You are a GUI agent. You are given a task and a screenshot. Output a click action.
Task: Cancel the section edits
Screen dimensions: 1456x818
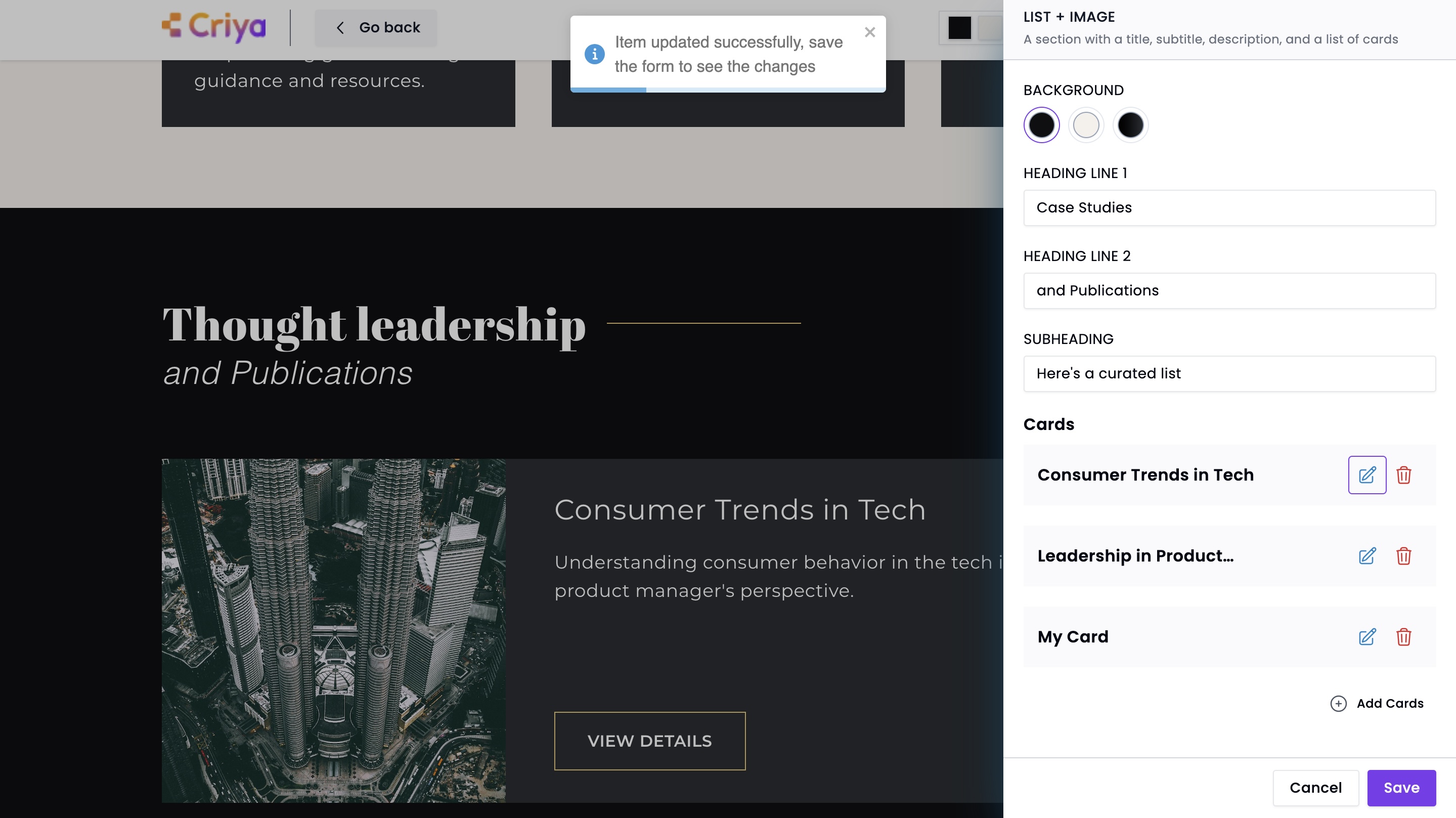click(1315, 788)
